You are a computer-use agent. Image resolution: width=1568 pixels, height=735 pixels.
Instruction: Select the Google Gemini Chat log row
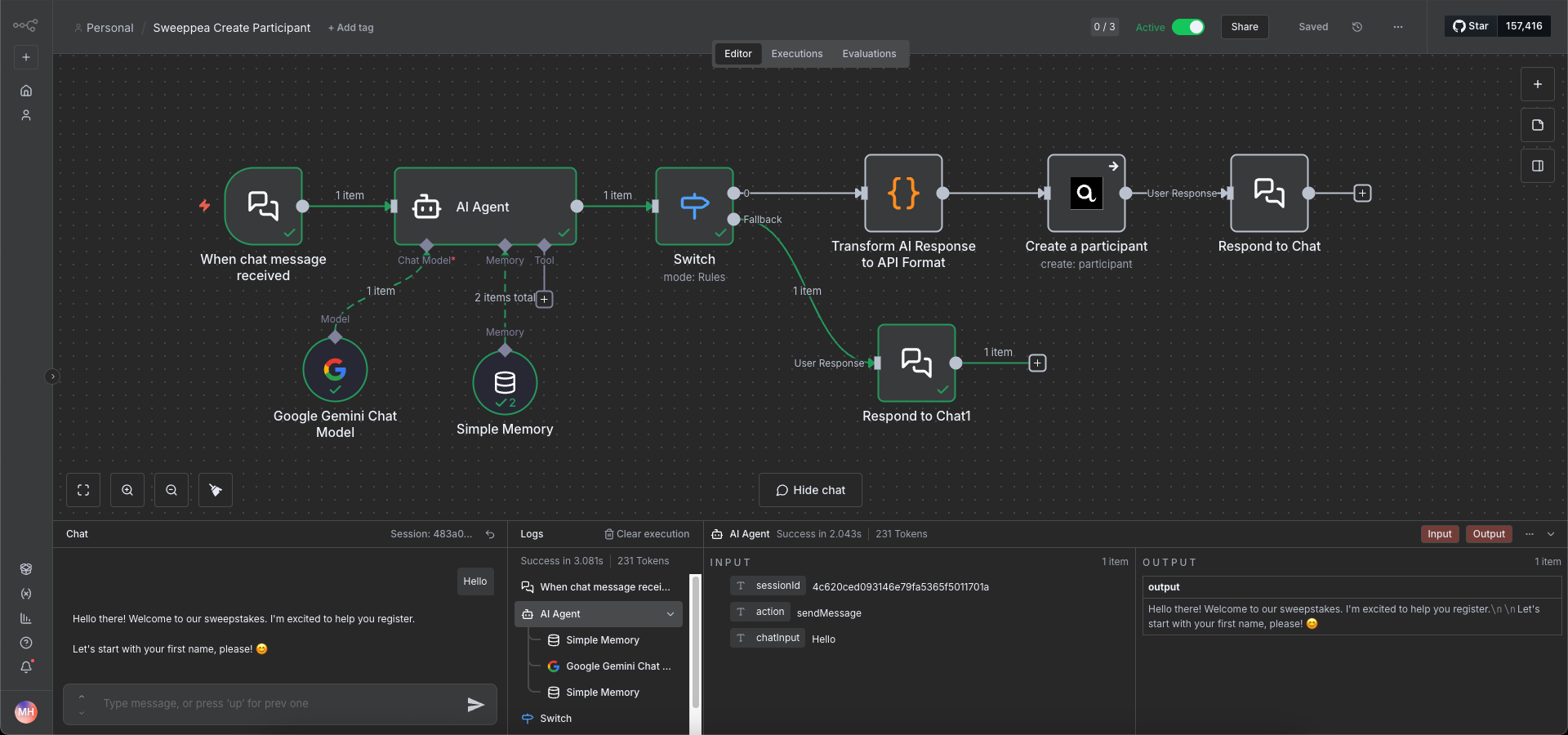point(609,666)
